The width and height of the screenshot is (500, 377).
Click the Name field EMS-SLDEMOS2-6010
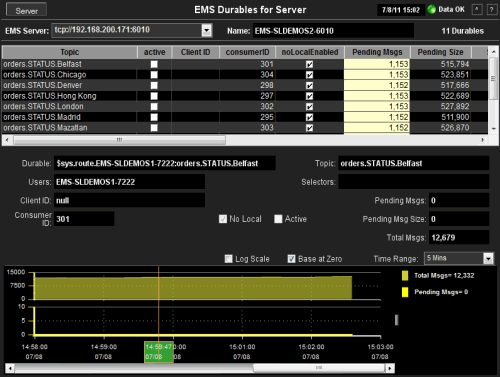pos(333,31)
